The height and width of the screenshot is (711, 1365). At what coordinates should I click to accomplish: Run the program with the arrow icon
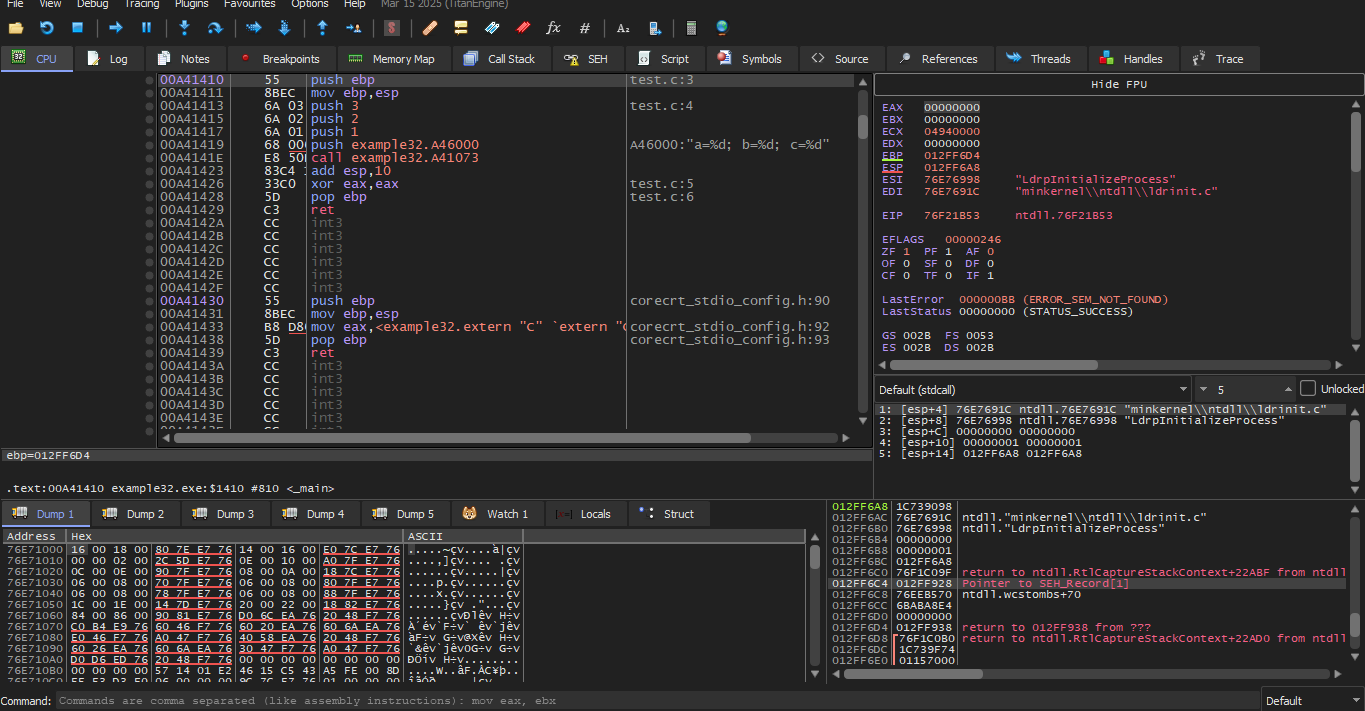pos(115,28)
